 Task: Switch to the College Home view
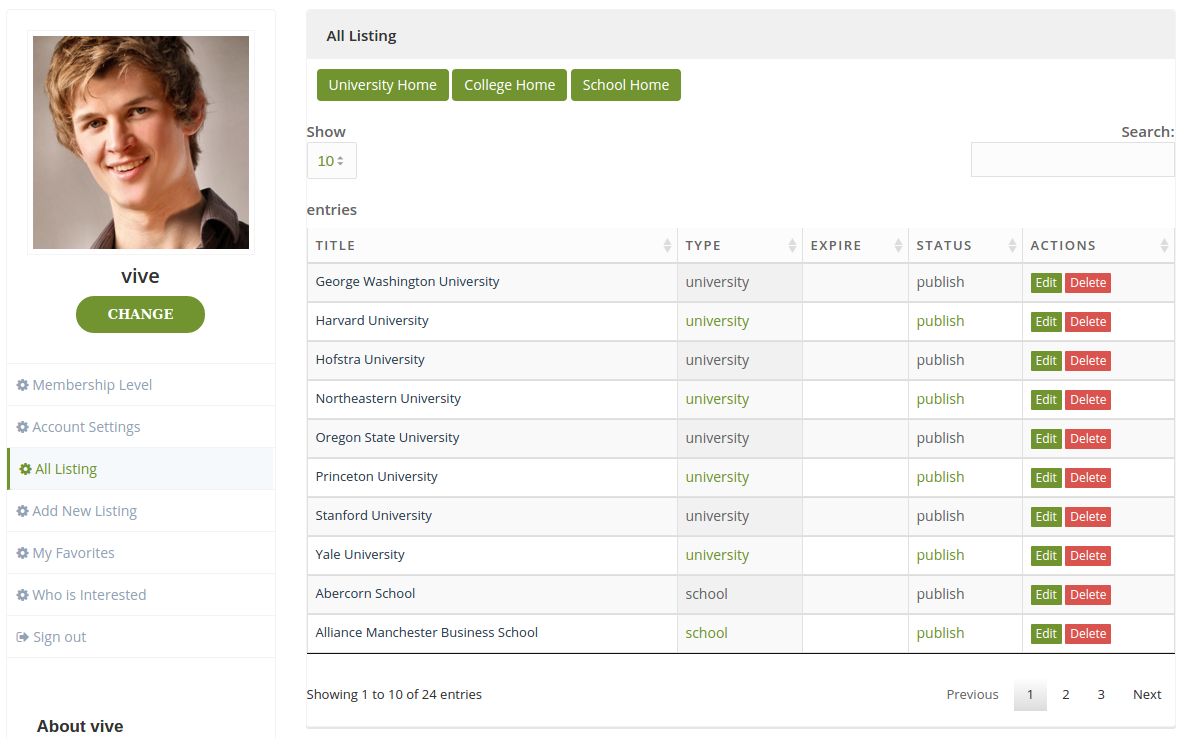509,85
